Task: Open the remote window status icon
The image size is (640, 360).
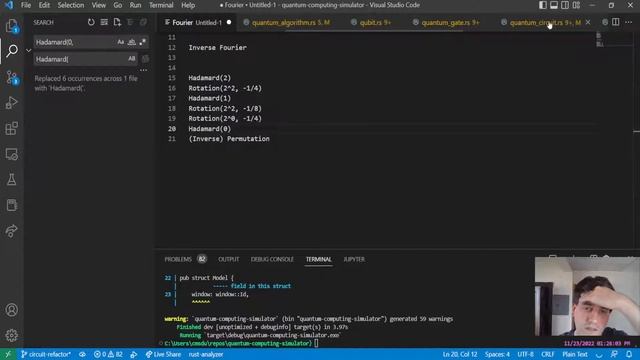Action: click(8, 354)
